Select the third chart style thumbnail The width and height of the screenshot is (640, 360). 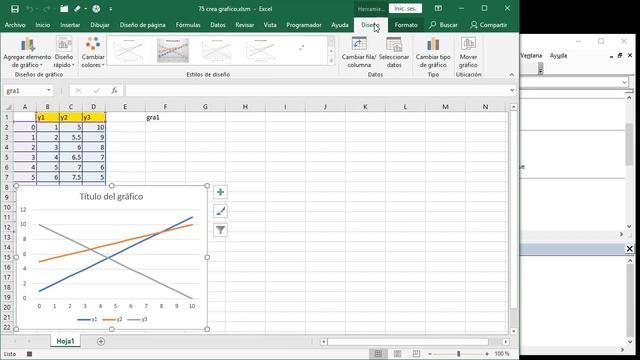[x=216, y=50]
